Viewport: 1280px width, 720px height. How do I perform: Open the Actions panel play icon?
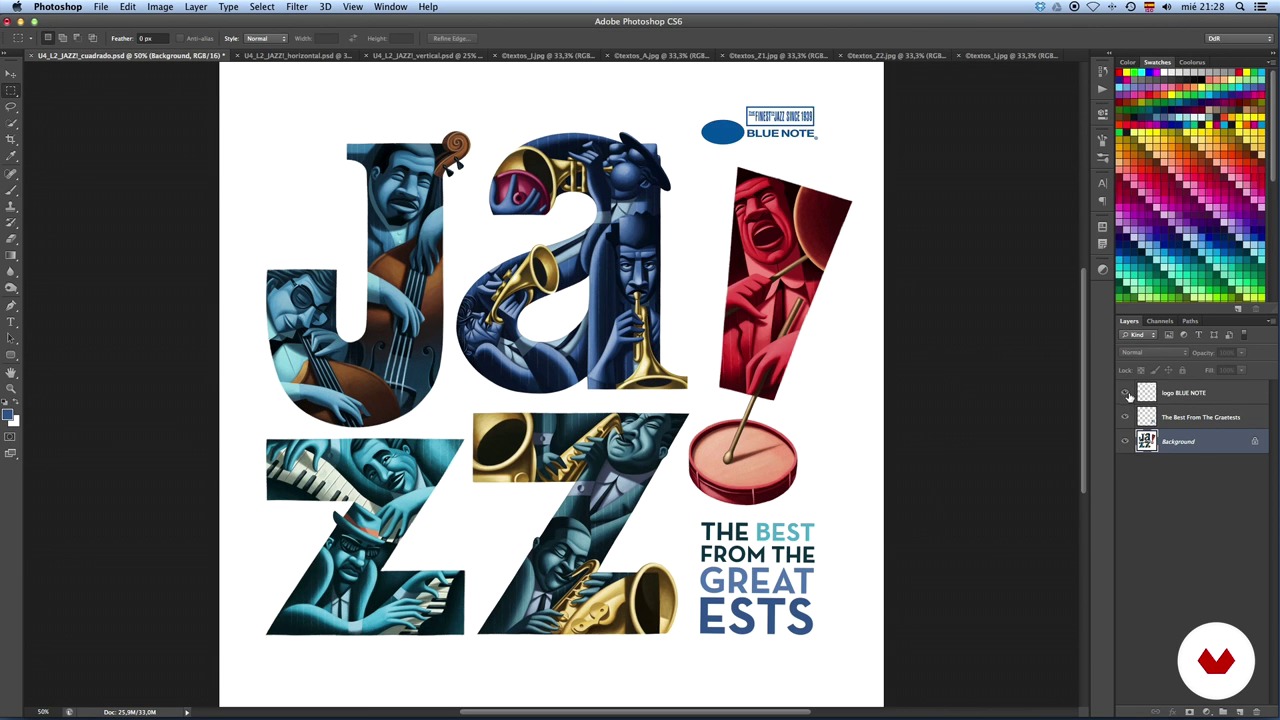pos(1102,89)
